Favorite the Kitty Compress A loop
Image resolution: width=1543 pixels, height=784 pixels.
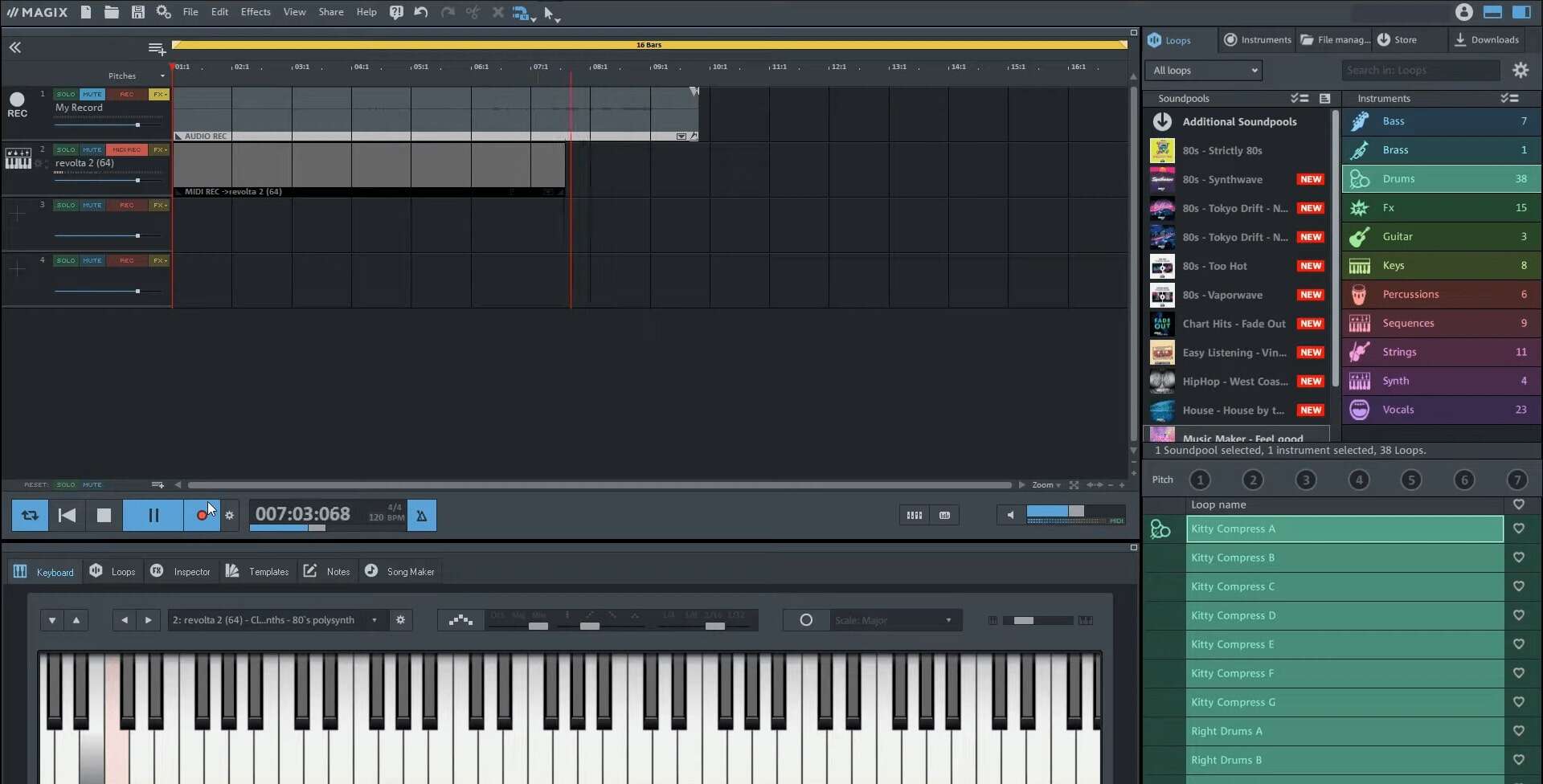[x=1519, y=529]
